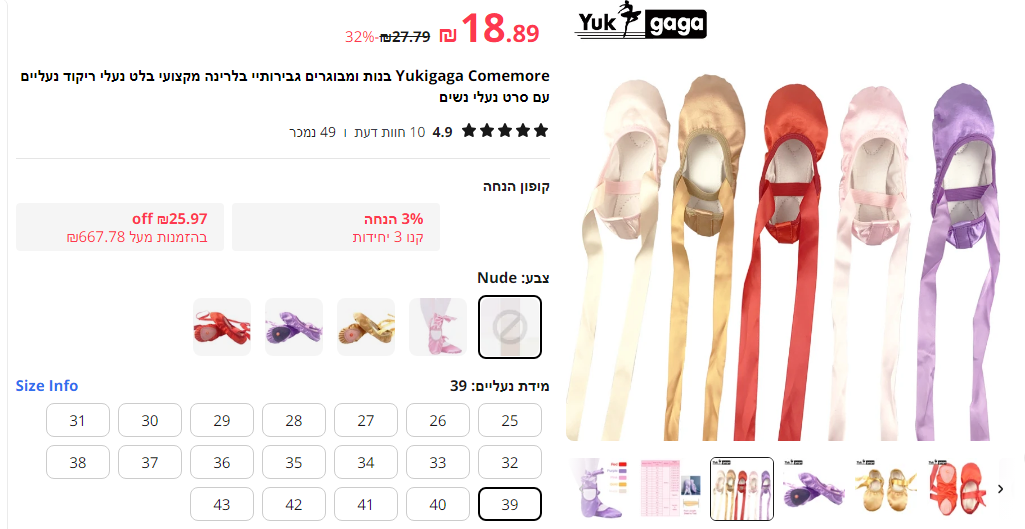The width and height of the screenshot is (1025, 529).
Task: Open the gold shoes thumbnail image
Action: point(886,488)
